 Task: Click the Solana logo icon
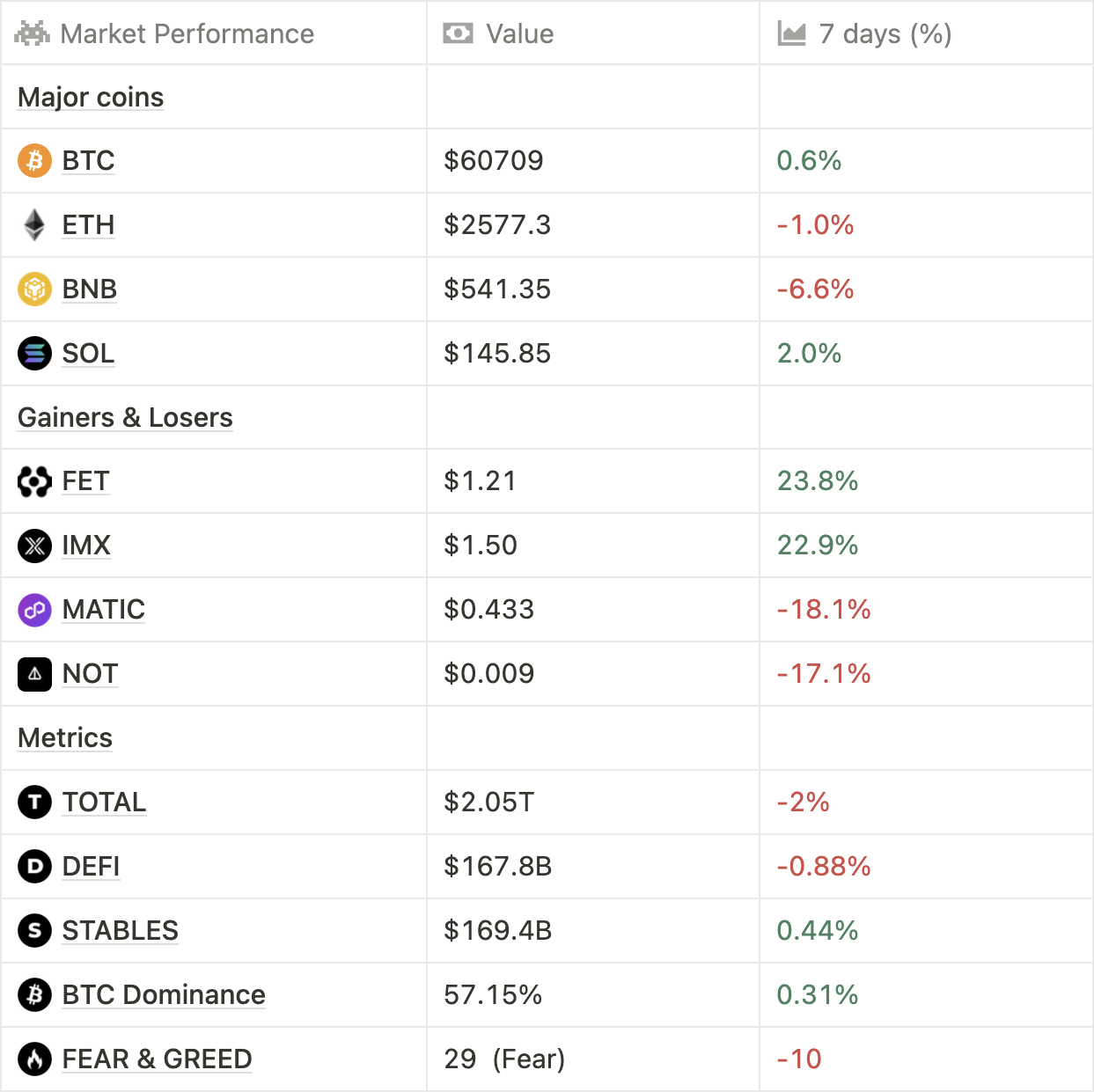tap(34, 354)
